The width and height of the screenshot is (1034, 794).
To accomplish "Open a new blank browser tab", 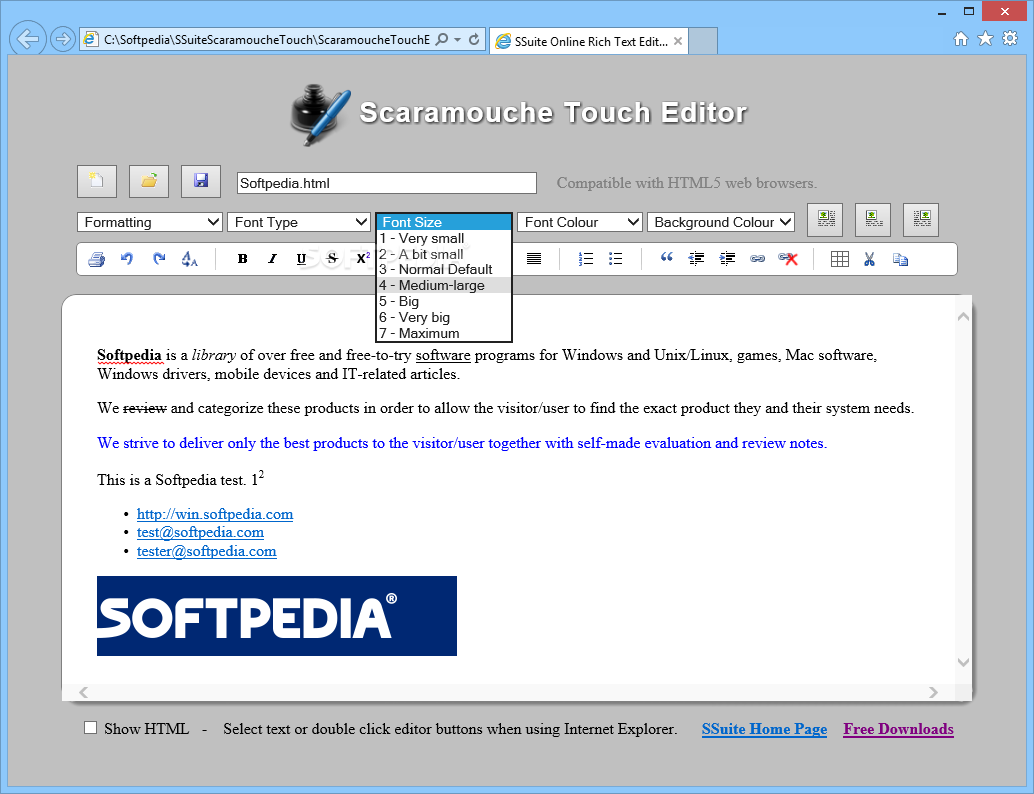I will click(x=703, y=41).
